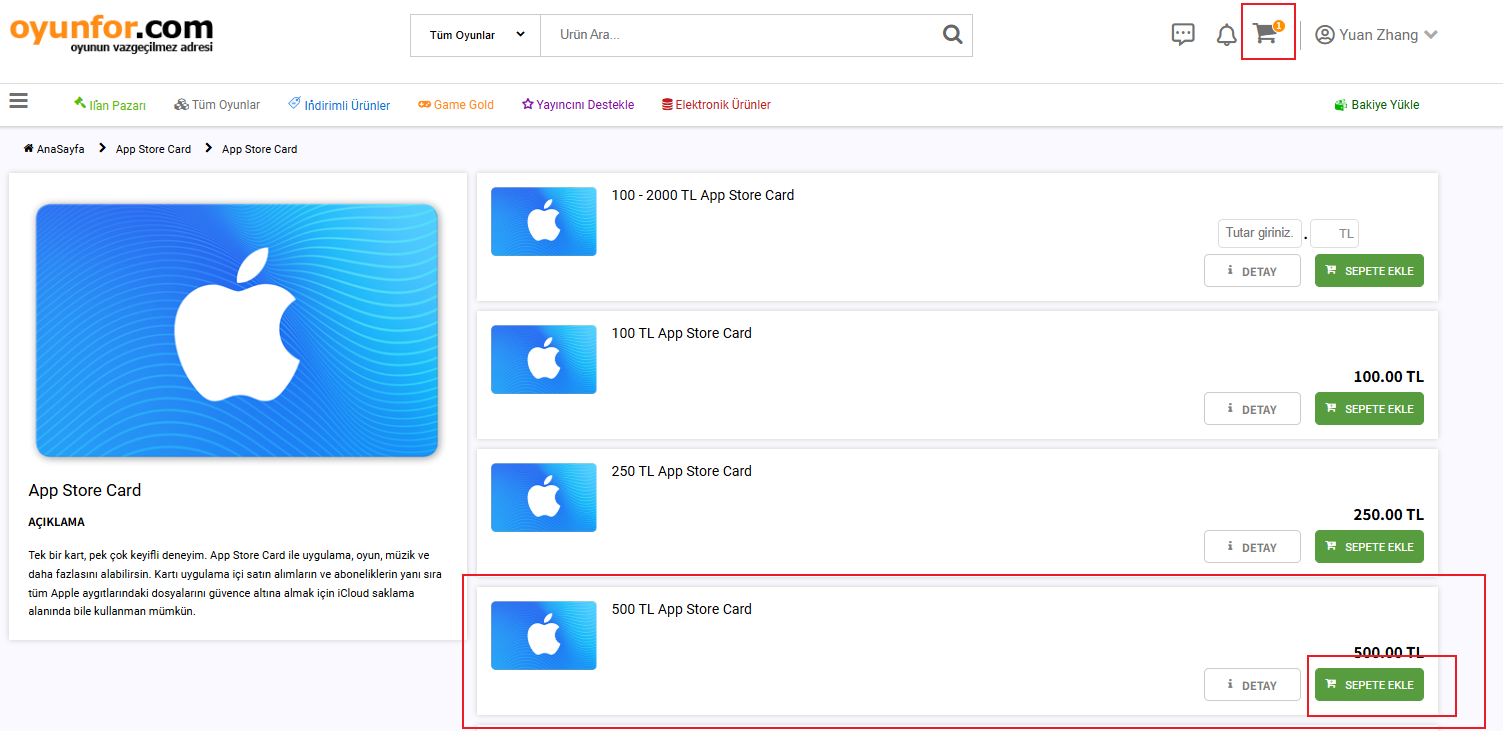View details of 500 TL App Store Card
The image size is (1503, 731).
pos(1252,684)
